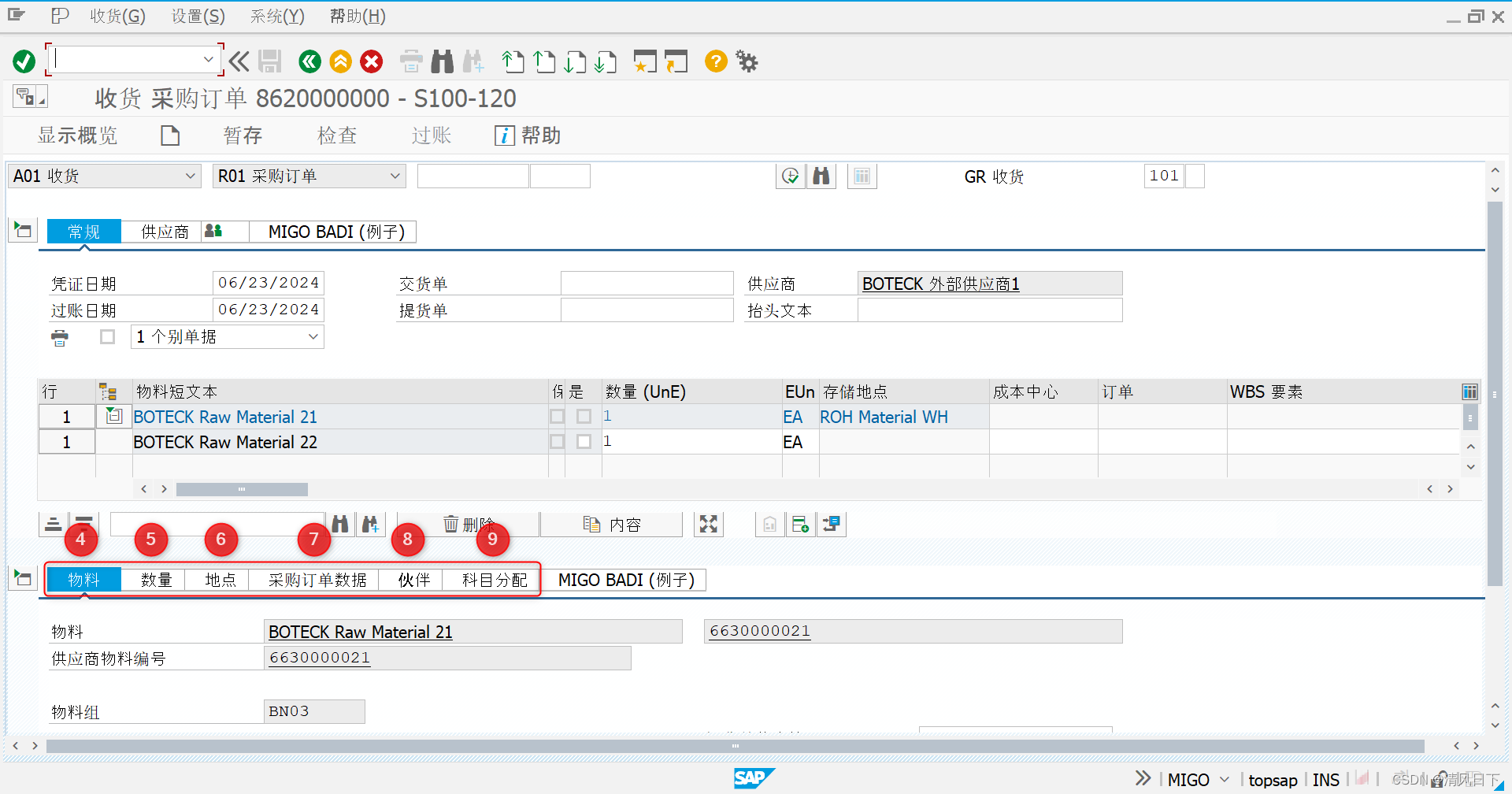Click the 交货单 input field

[647, 284]
